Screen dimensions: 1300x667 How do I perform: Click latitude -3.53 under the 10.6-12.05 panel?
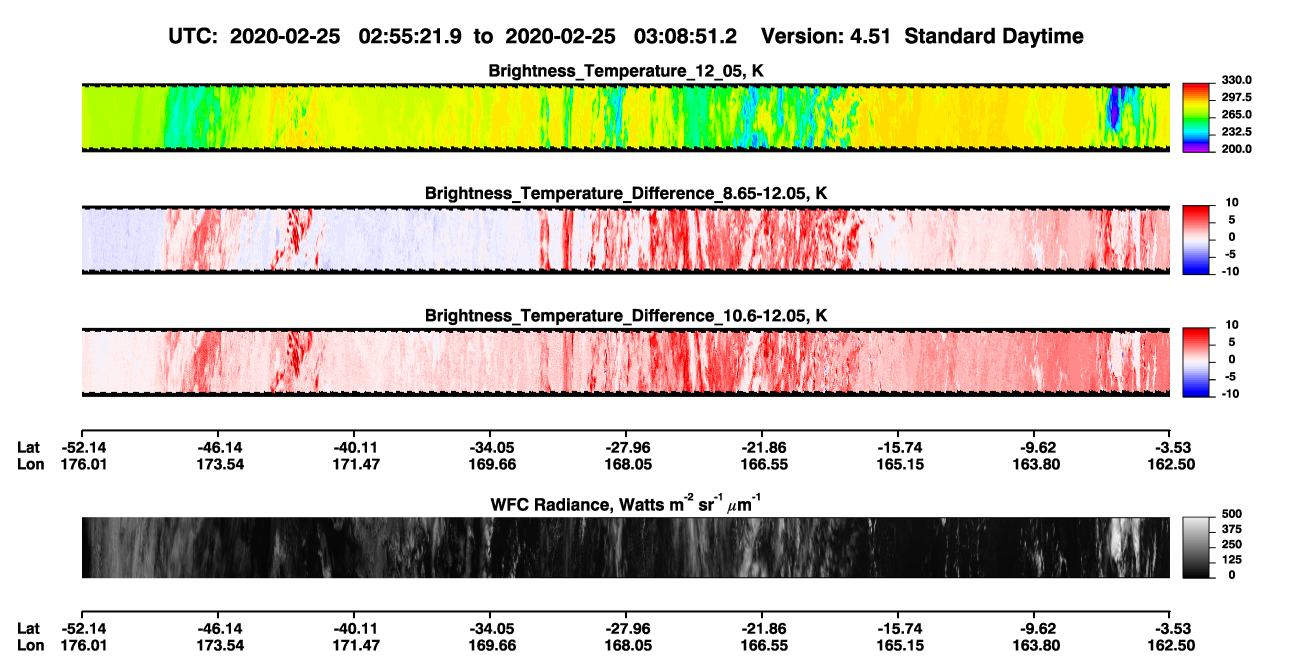(1173, 448)
